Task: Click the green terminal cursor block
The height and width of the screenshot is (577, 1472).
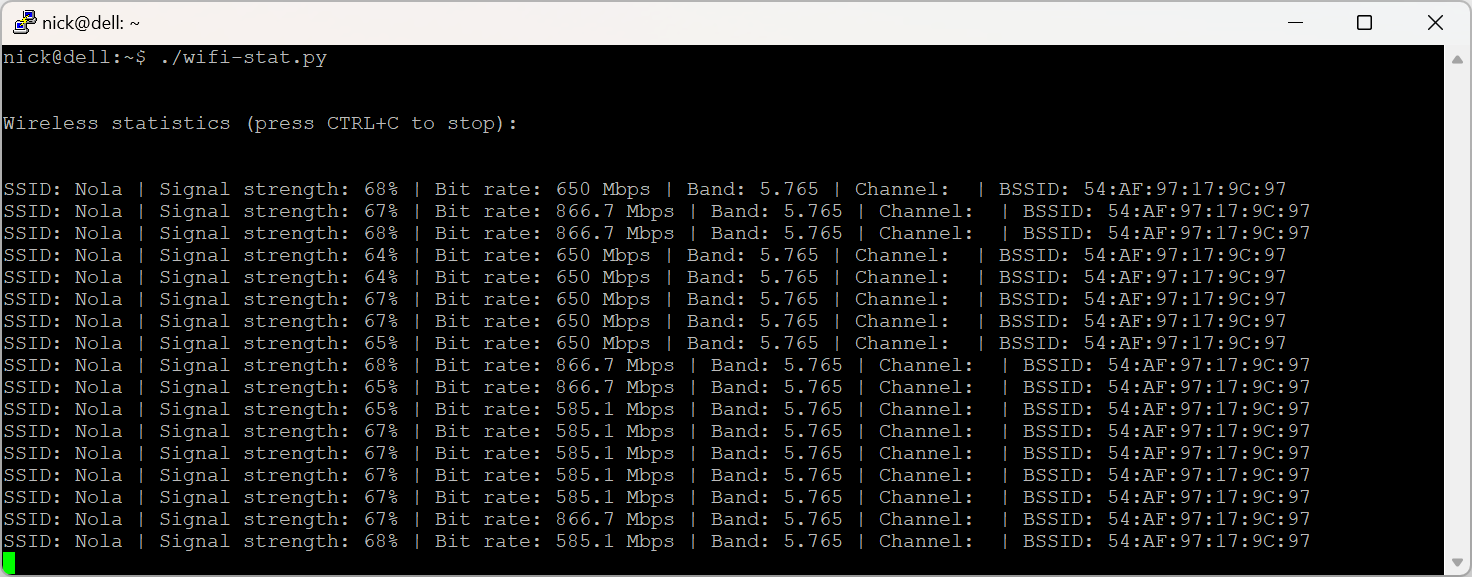Action: (8, 565)
